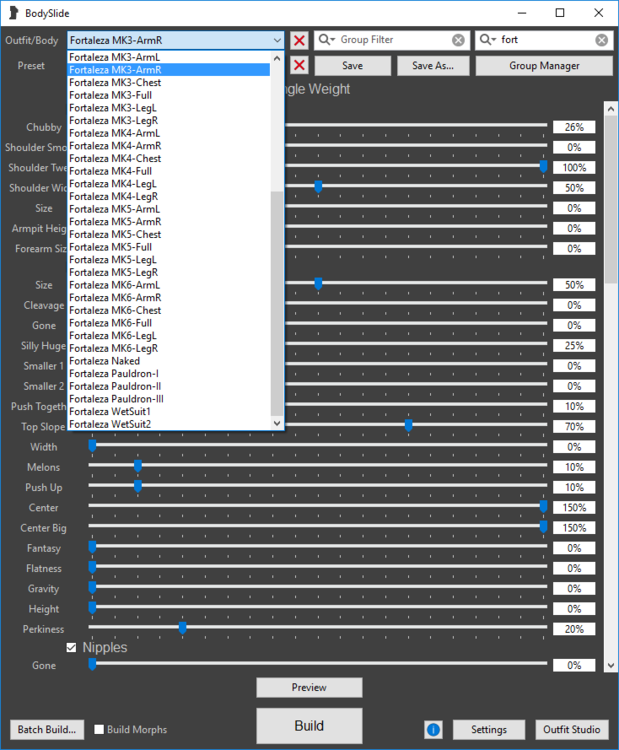The image size is (619, 750).
Task: Click the Save As... button
Action: [433, 66]
